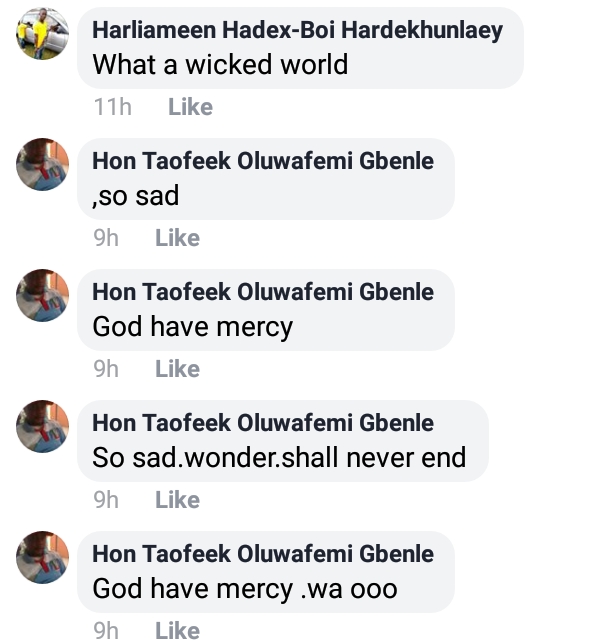Click commenter name above 'So sad.wonder.shall never end'
This screenshot has height=643, width=600.
point(263,423)
